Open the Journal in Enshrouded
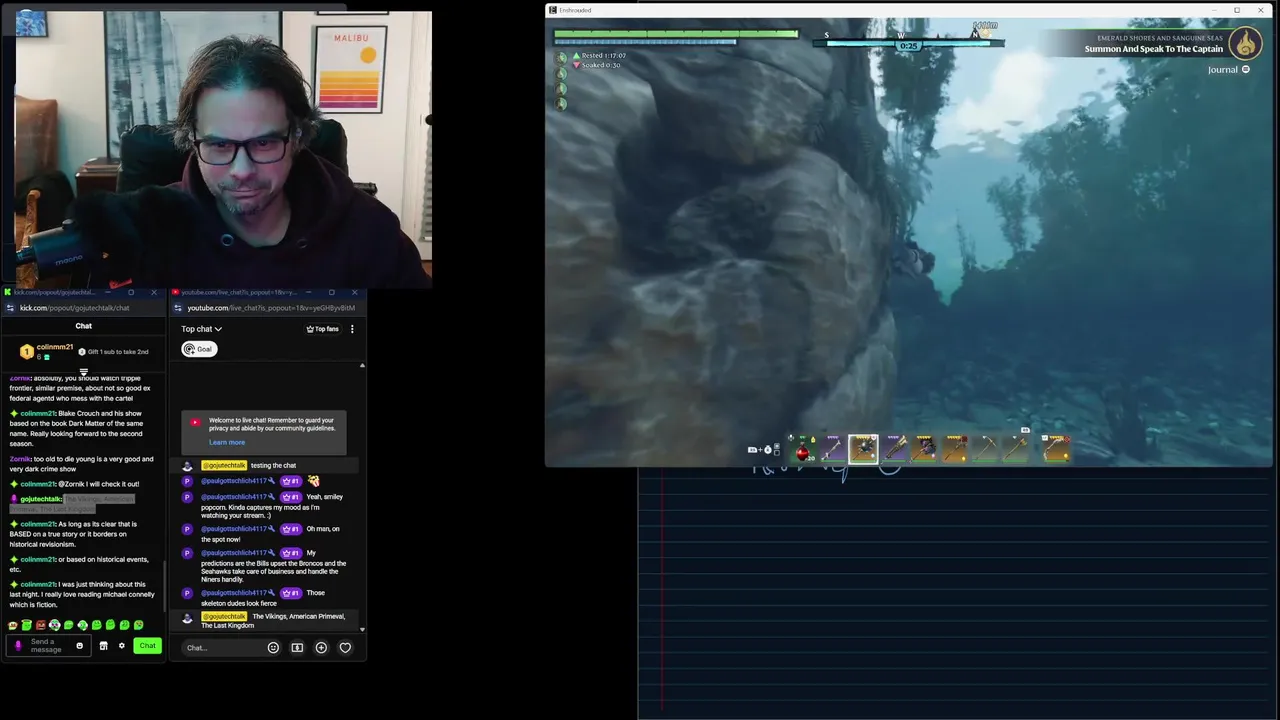Viewport: 1280px width, 720px height. coord(1228,70)
